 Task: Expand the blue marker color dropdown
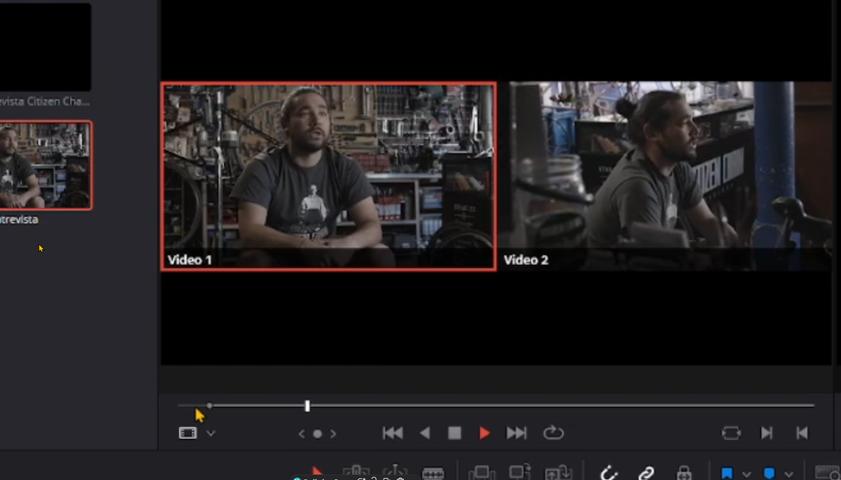point(789,473)
